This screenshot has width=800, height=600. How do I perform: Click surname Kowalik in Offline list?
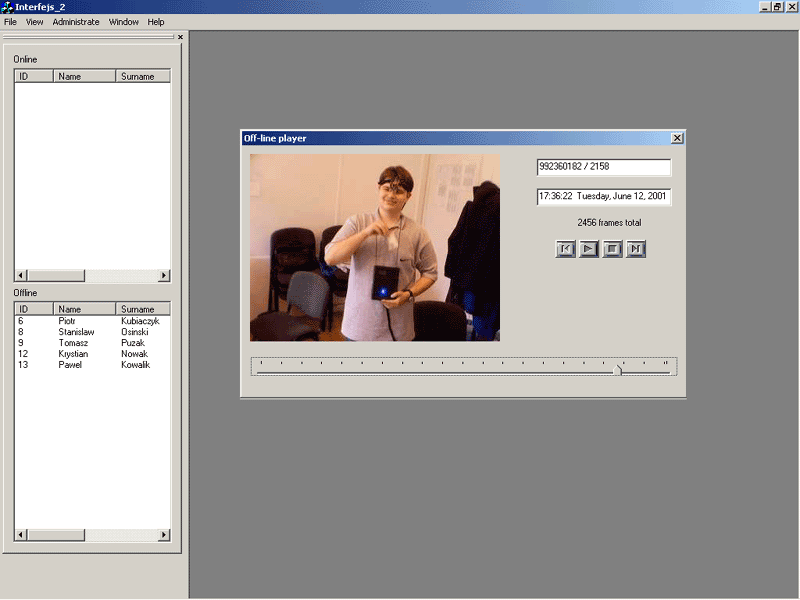[135, 365]
